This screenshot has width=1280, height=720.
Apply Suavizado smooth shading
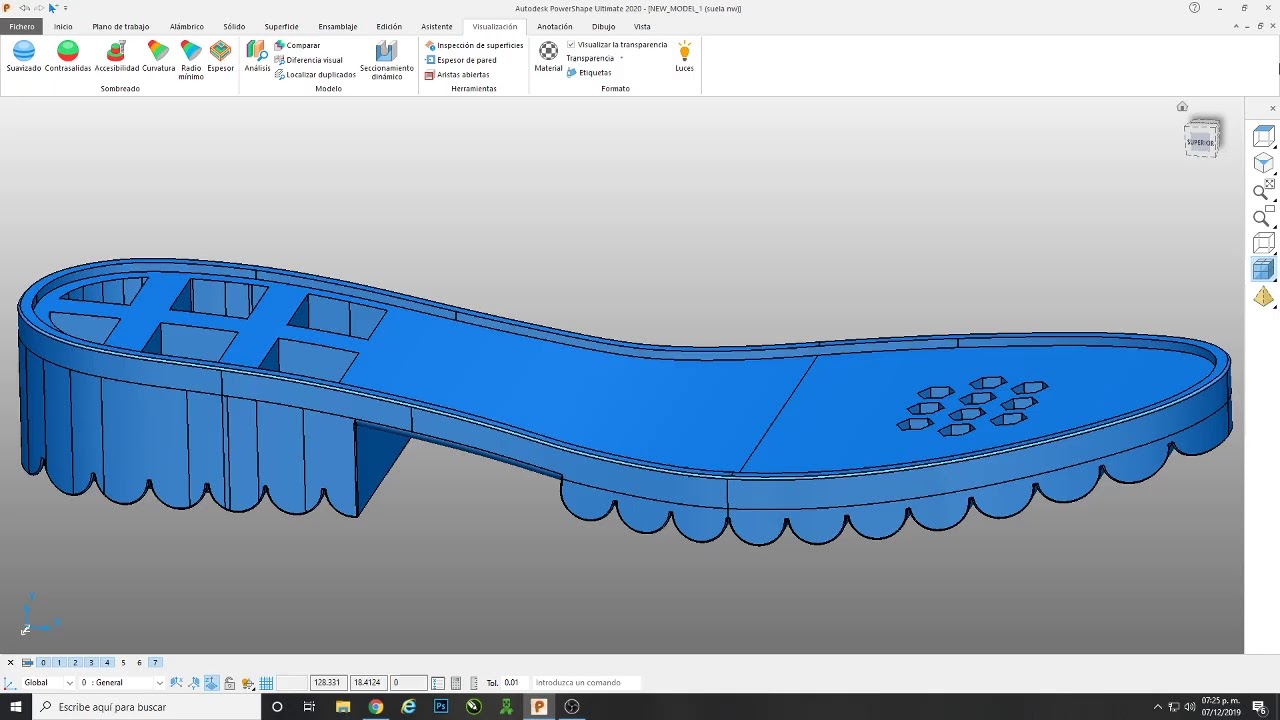tap(24, 56)
